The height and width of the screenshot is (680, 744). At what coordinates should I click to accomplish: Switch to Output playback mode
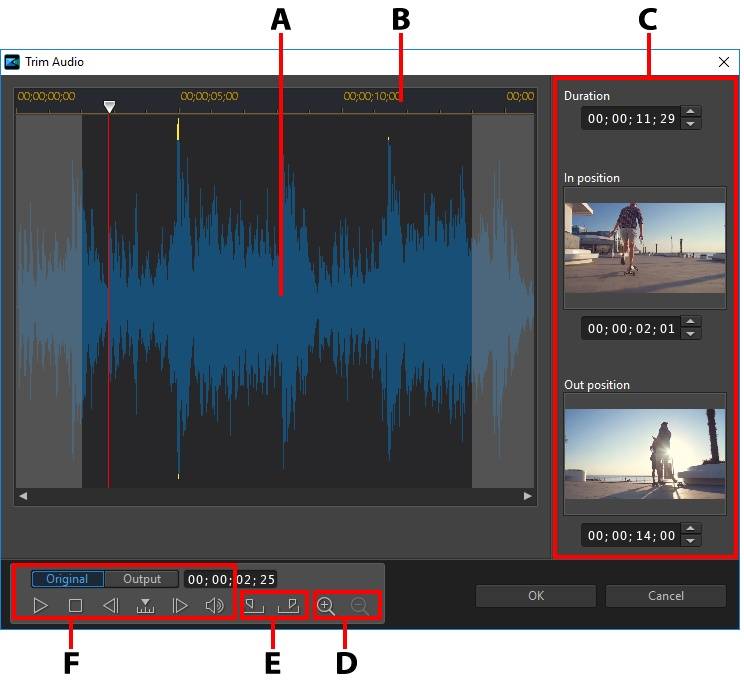pyautogui.click(x=142, y=579)
